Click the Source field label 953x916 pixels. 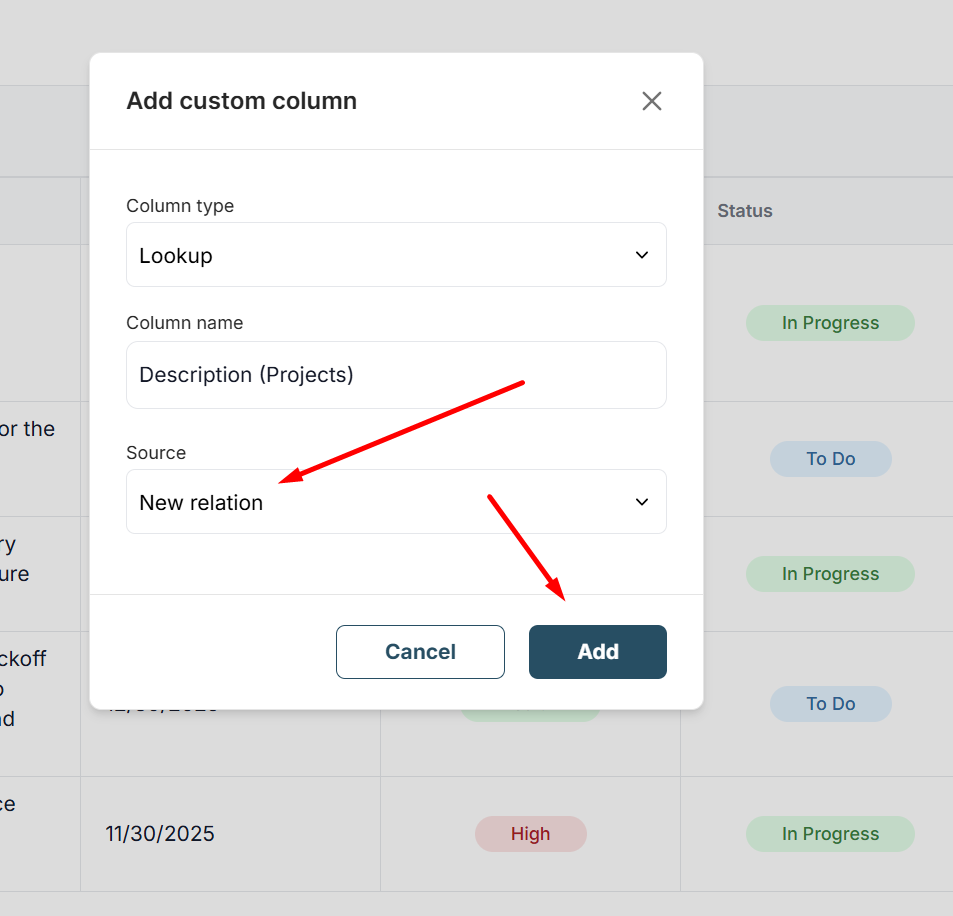[x=156, y=453]
